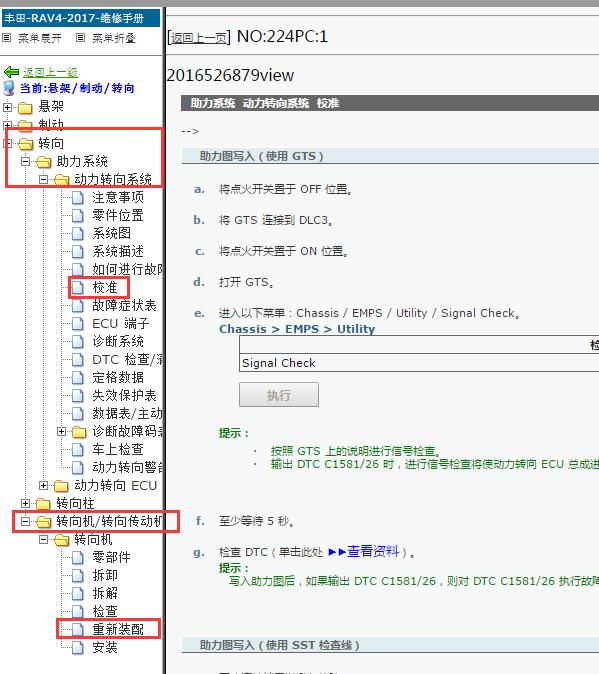Expand the 转向柱 folder node

[25, 503]
